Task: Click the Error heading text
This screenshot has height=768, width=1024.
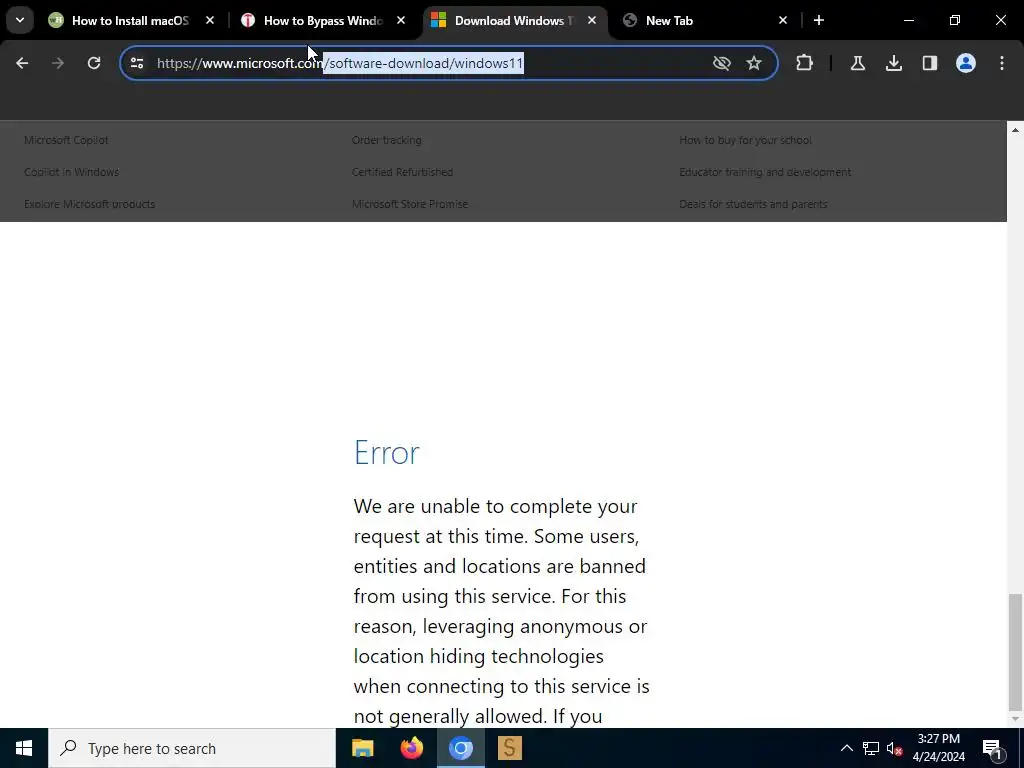Action: tap(387, 452)
